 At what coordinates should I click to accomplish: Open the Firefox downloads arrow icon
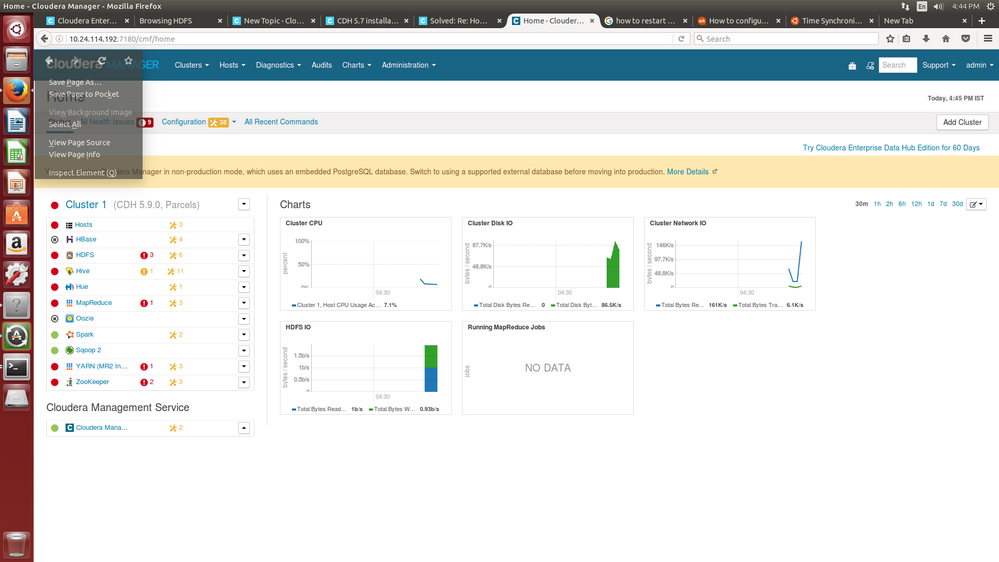(926, 39)
